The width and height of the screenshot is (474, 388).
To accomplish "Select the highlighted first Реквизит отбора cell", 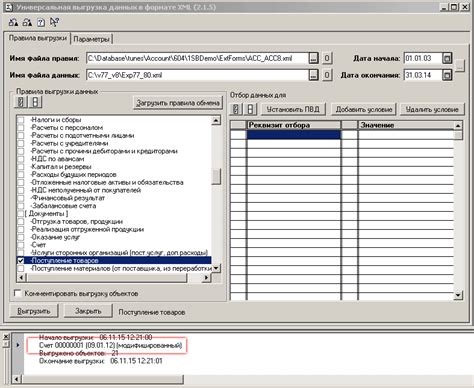I will (x=294, y=134).
